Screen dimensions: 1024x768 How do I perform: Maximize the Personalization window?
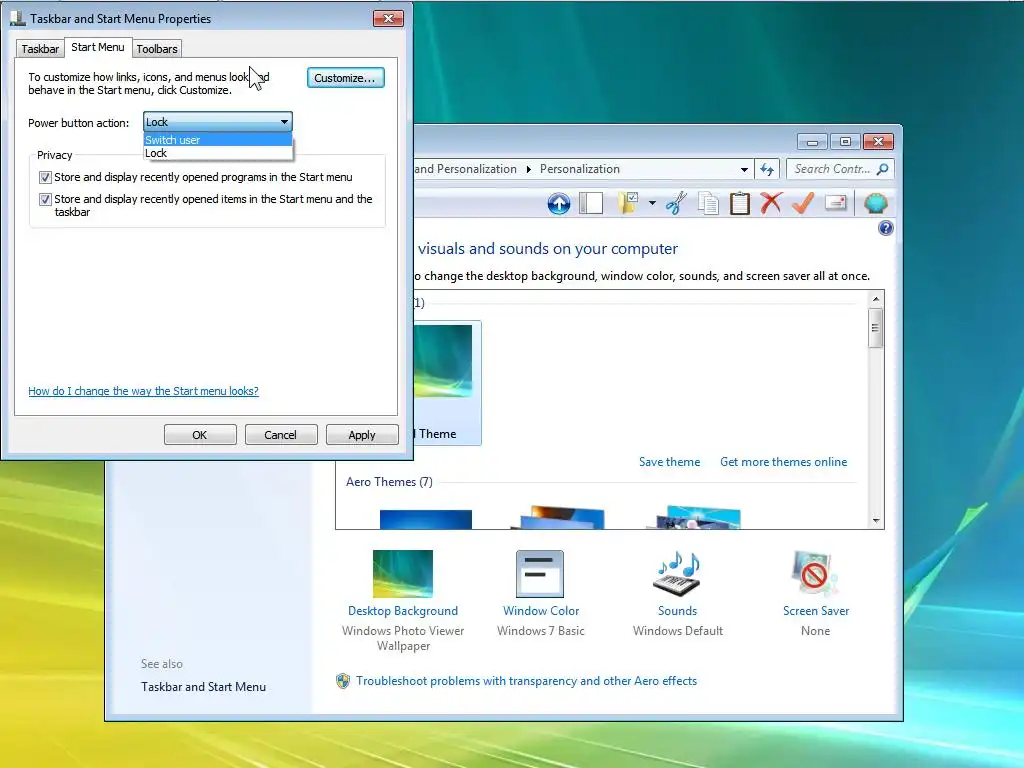click(845, 142)
